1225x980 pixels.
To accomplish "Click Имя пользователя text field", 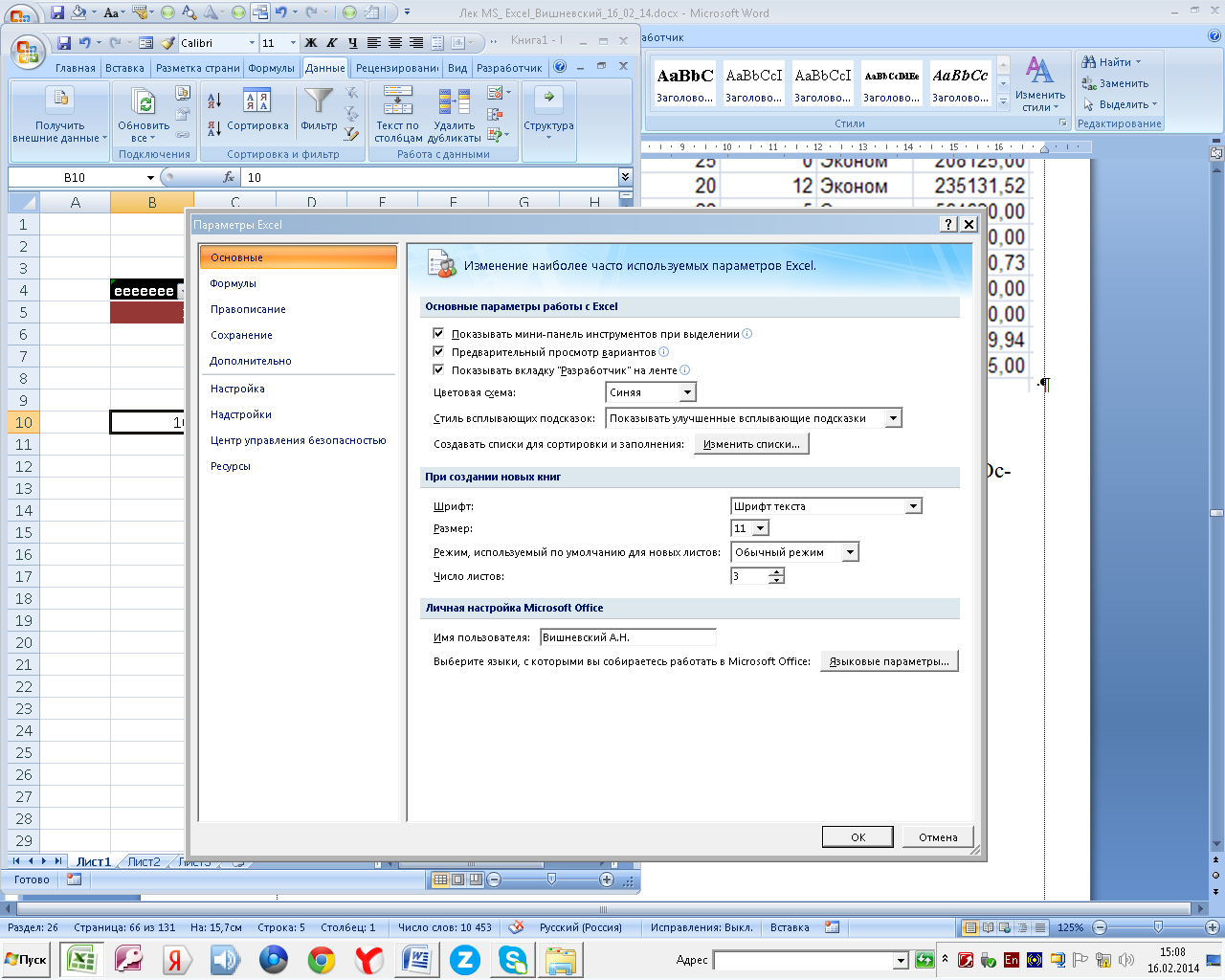I will [627, 637].
